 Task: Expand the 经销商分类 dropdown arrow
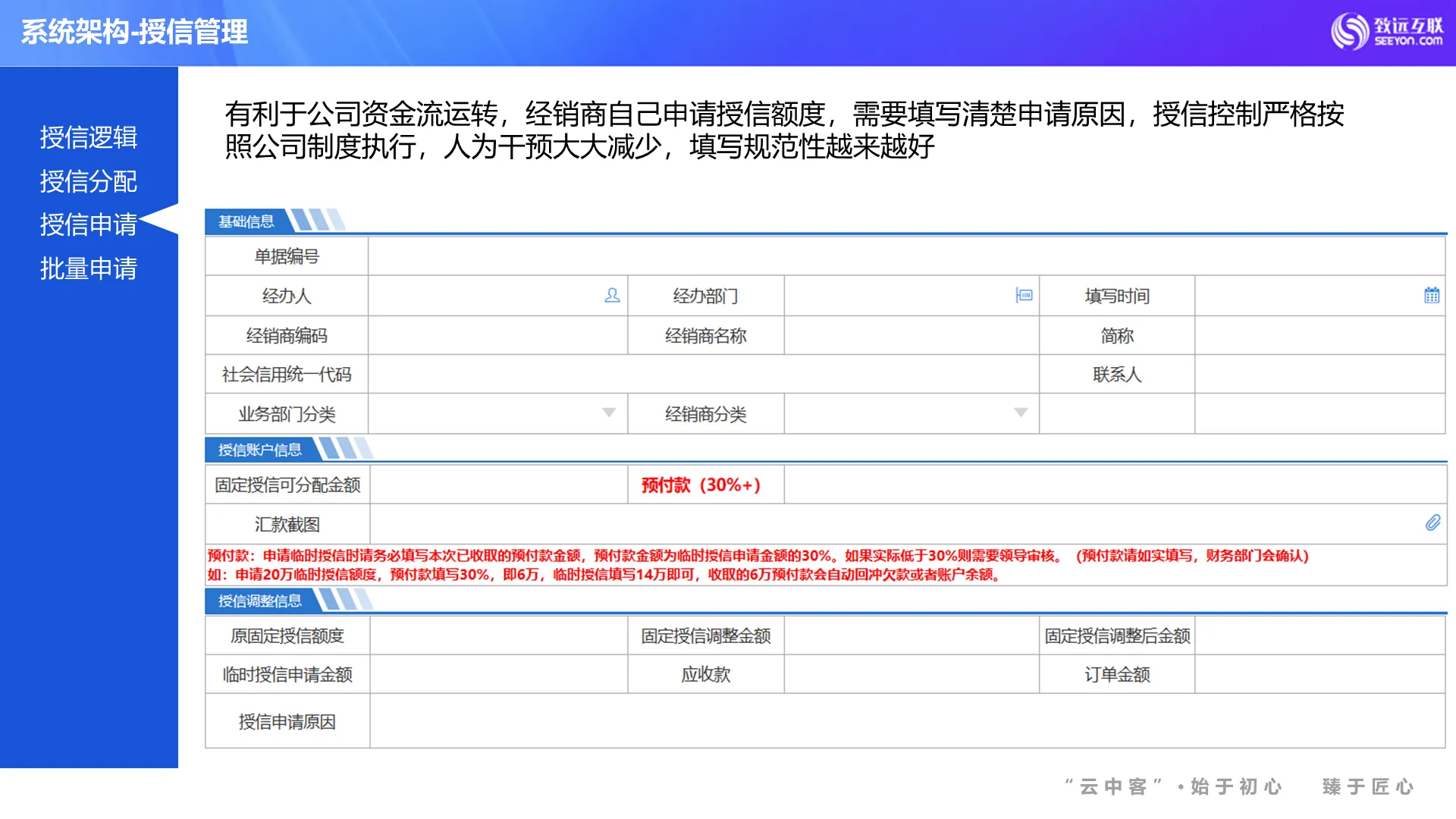[1021, 413]
